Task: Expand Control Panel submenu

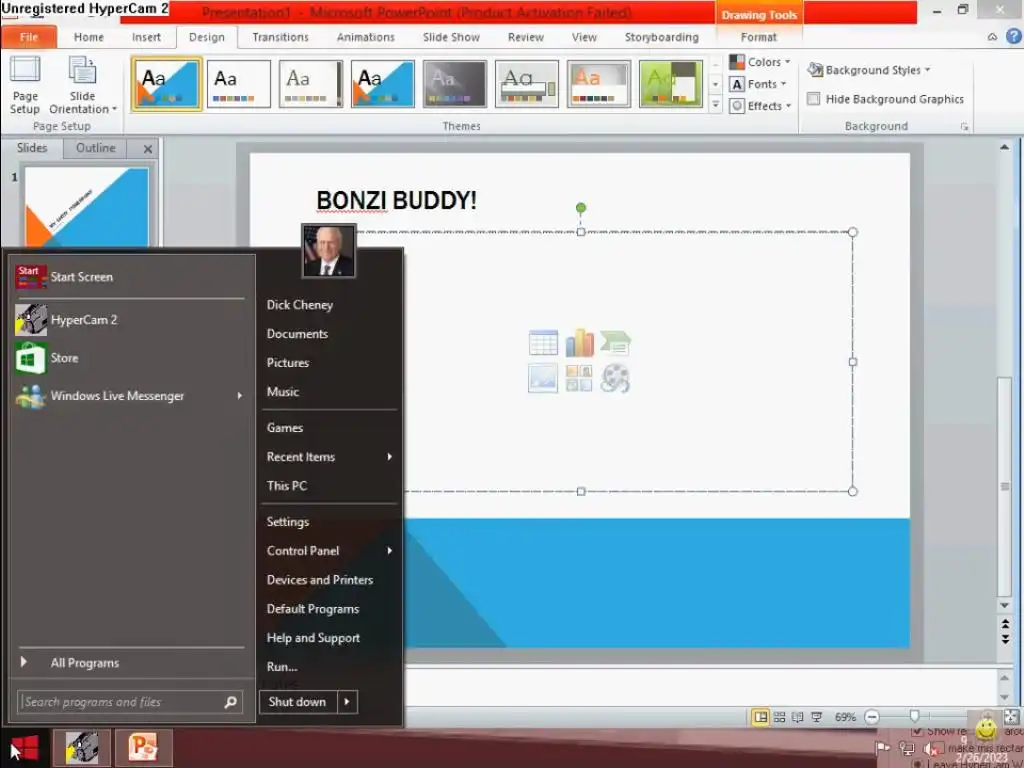Action: tap(330, 551)
